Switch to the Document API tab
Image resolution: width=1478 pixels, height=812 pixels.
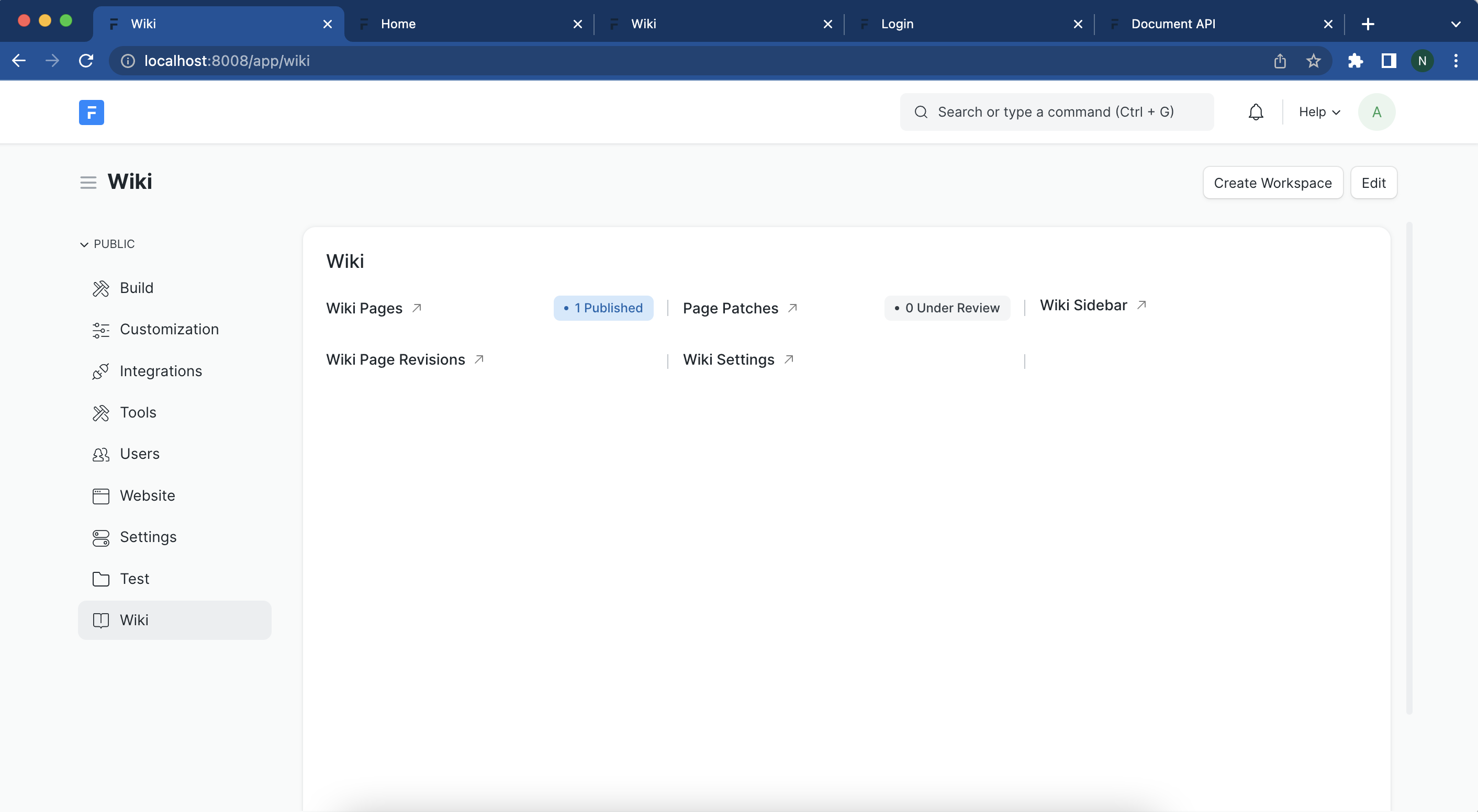(1173, 24)
